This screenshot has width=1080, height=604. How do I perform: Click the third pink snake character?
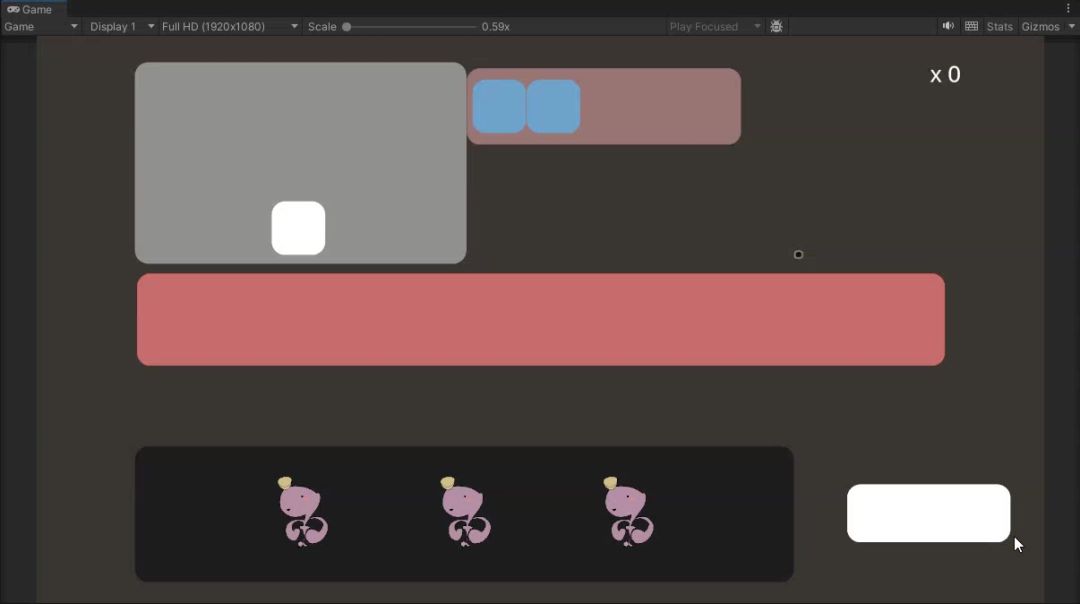[627, 512]
